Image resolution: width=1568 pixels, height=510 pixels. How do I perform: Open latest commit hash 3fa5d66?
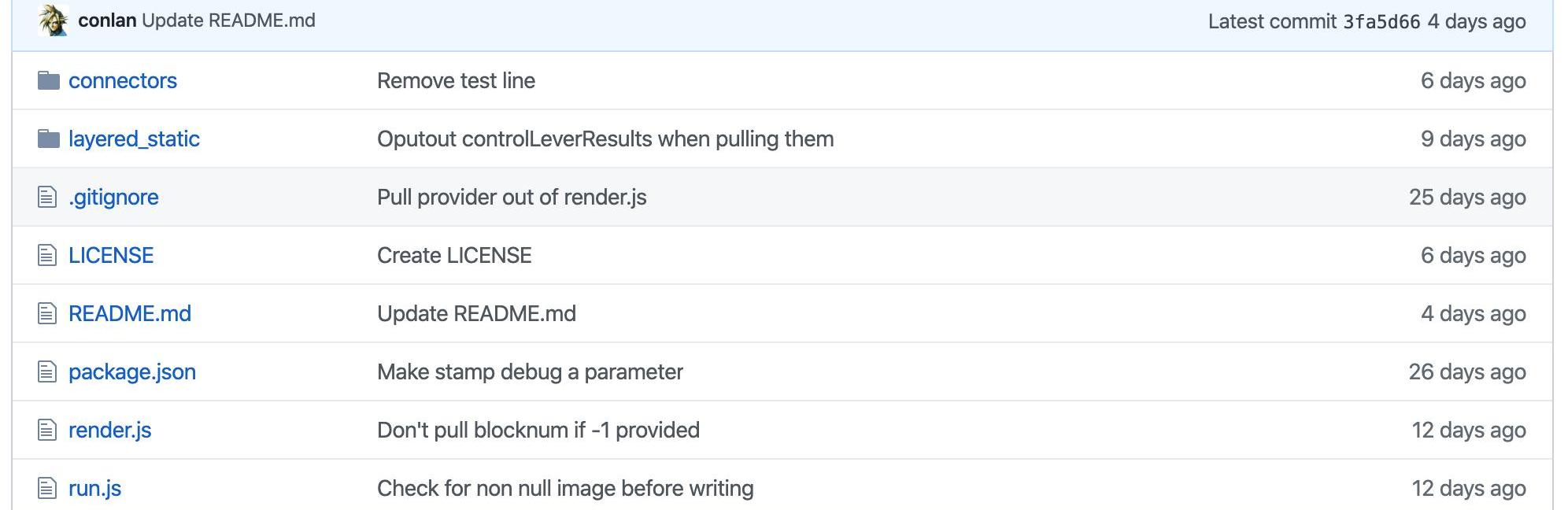pyautogui.click(x=1381, y=22)
